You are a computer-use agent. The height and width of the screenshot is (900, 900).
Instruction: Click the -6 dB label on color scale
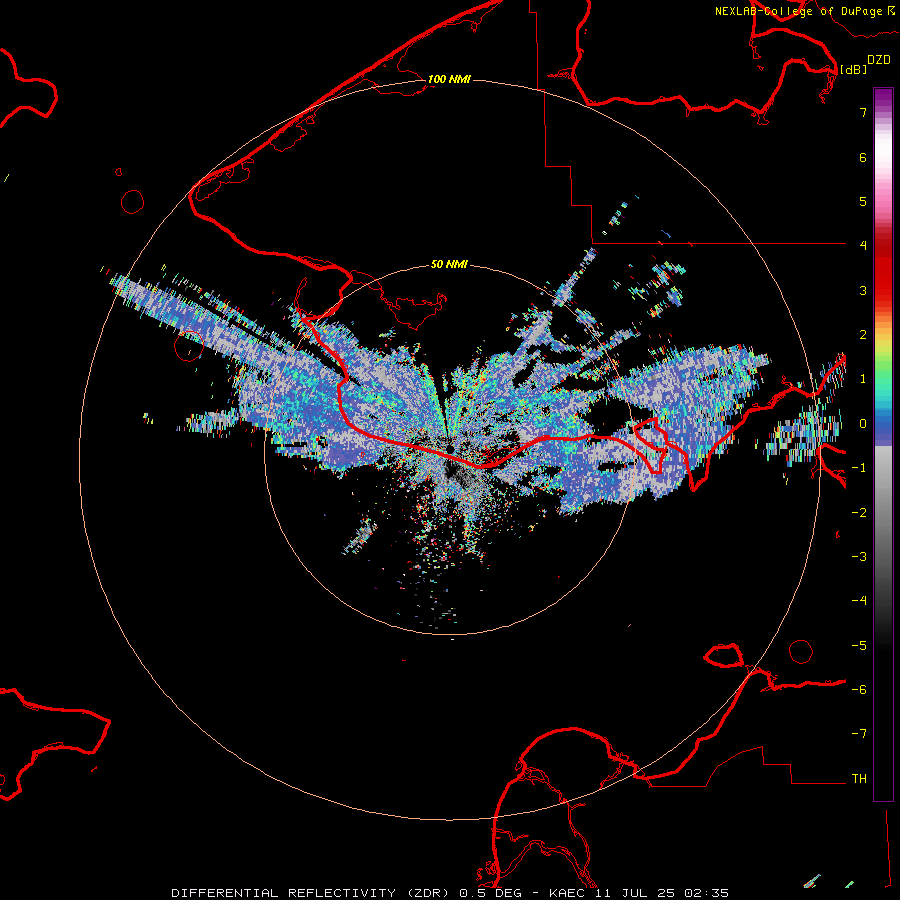(859, 690)
